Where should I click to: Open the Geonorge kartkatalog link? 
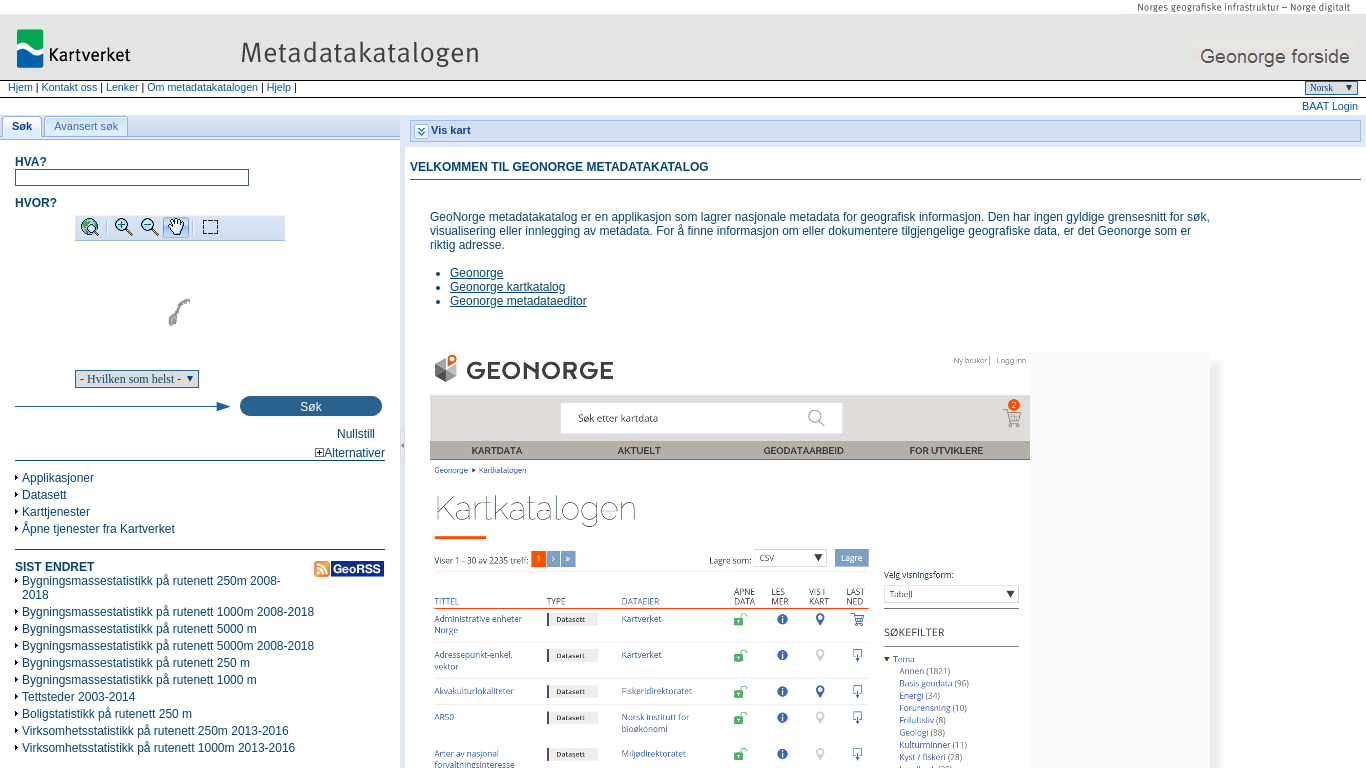click(507, 287)
